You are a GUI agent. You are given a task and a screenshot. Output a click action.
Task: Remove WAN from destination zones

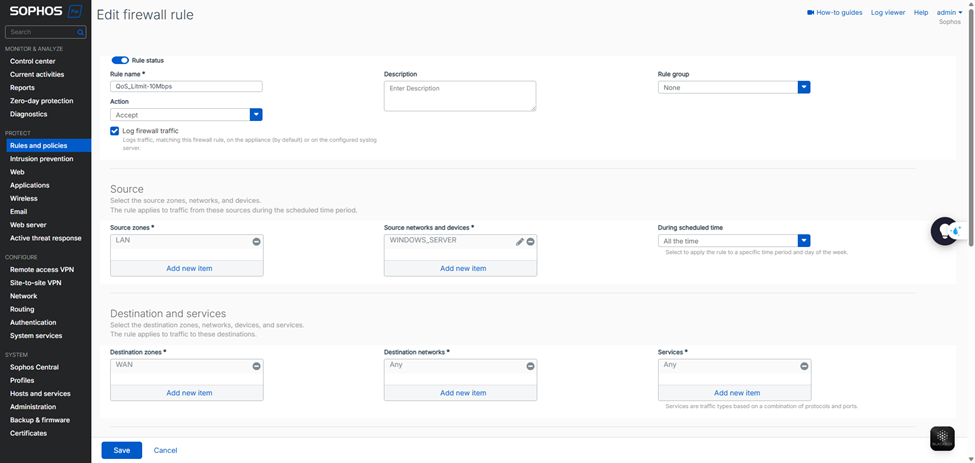click(256, 366)
